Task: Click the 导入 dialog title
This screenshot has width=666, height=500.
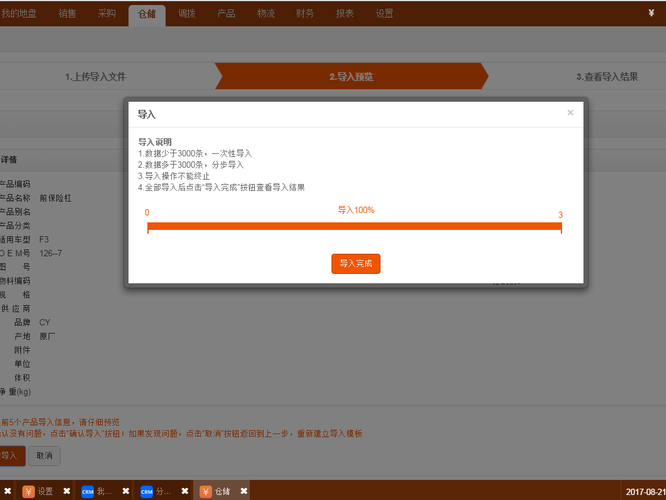Action: [x=147, y=114]
